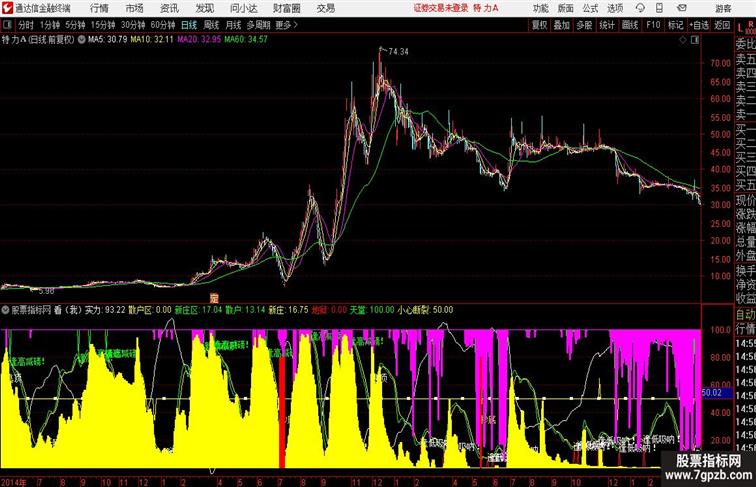Screen dimensions: 756x487
Task: Click the 画线 drawing tool button
Action: pyautogui.click(x=630, y=25)
